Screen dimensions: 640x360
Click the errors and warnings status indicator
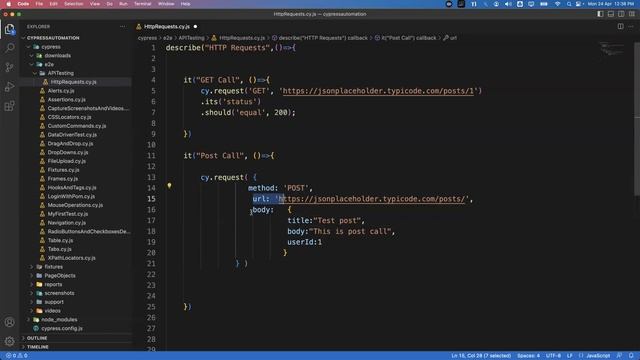tap(16, 356)
